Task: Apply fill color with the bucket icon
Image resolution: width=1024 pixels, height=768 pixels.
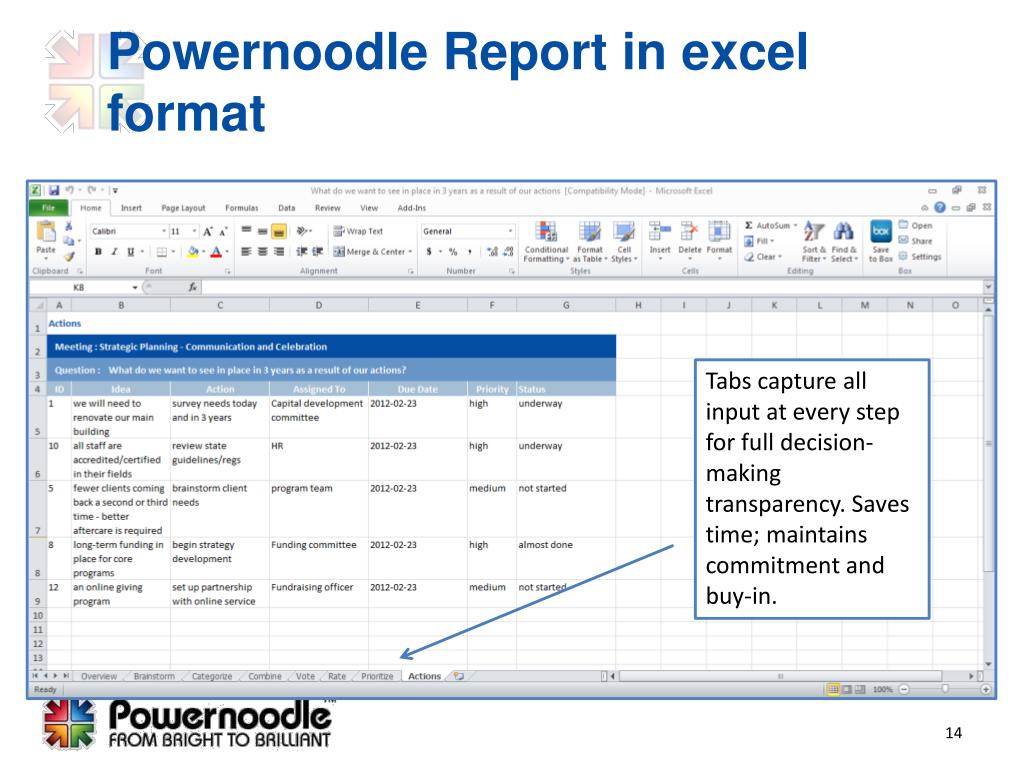Action: tap(193, 251)
